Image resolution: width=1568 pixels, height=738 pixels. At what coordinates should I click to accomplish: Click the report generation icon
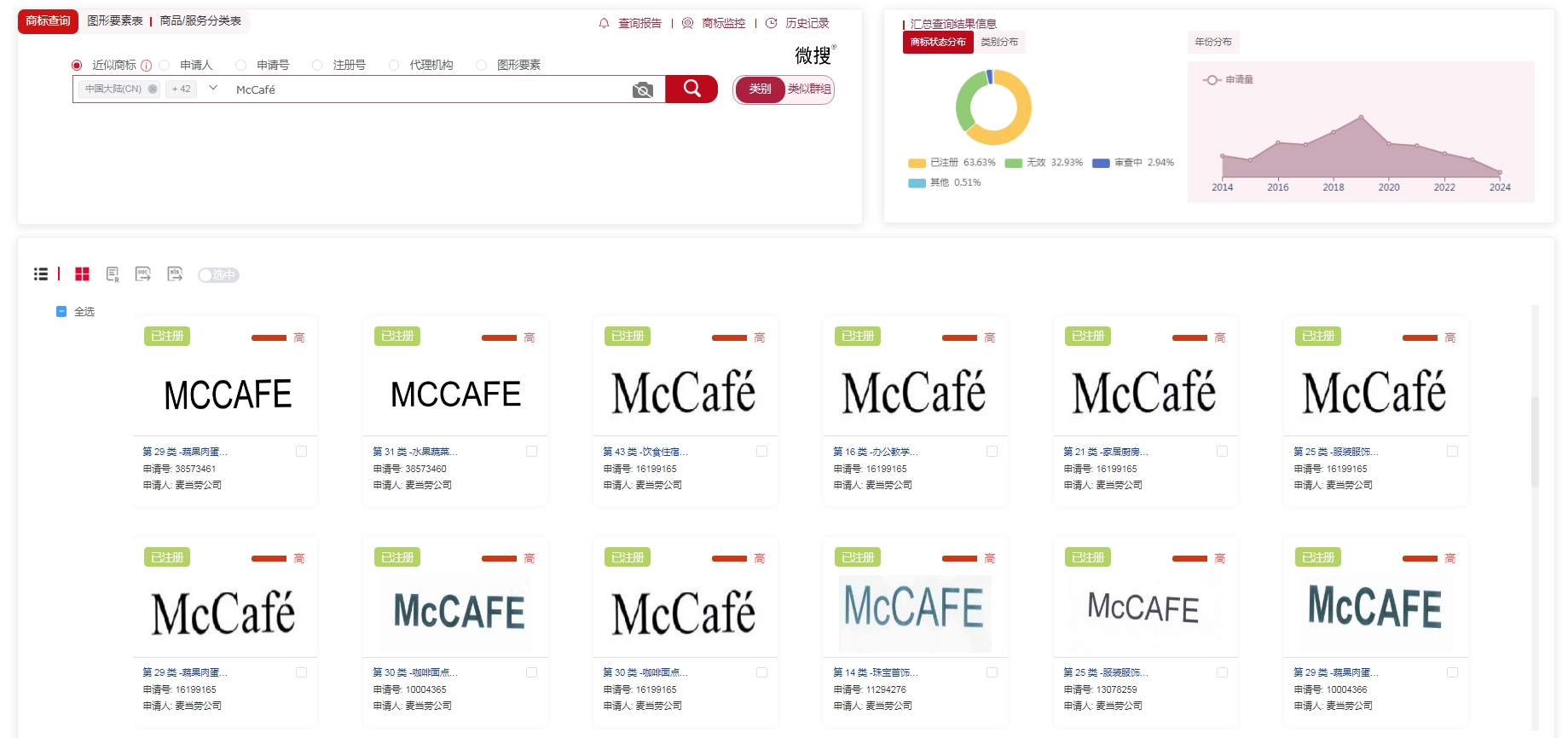click(x=113, y=274)
